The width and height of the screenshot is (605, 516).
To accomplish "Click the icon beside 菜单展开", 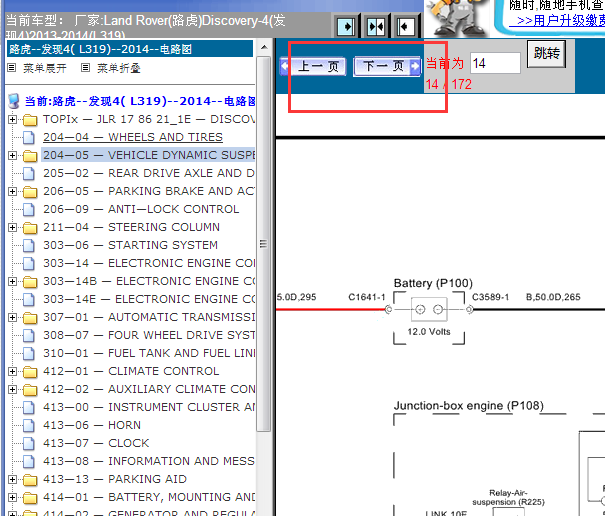I will pos(12,68).
